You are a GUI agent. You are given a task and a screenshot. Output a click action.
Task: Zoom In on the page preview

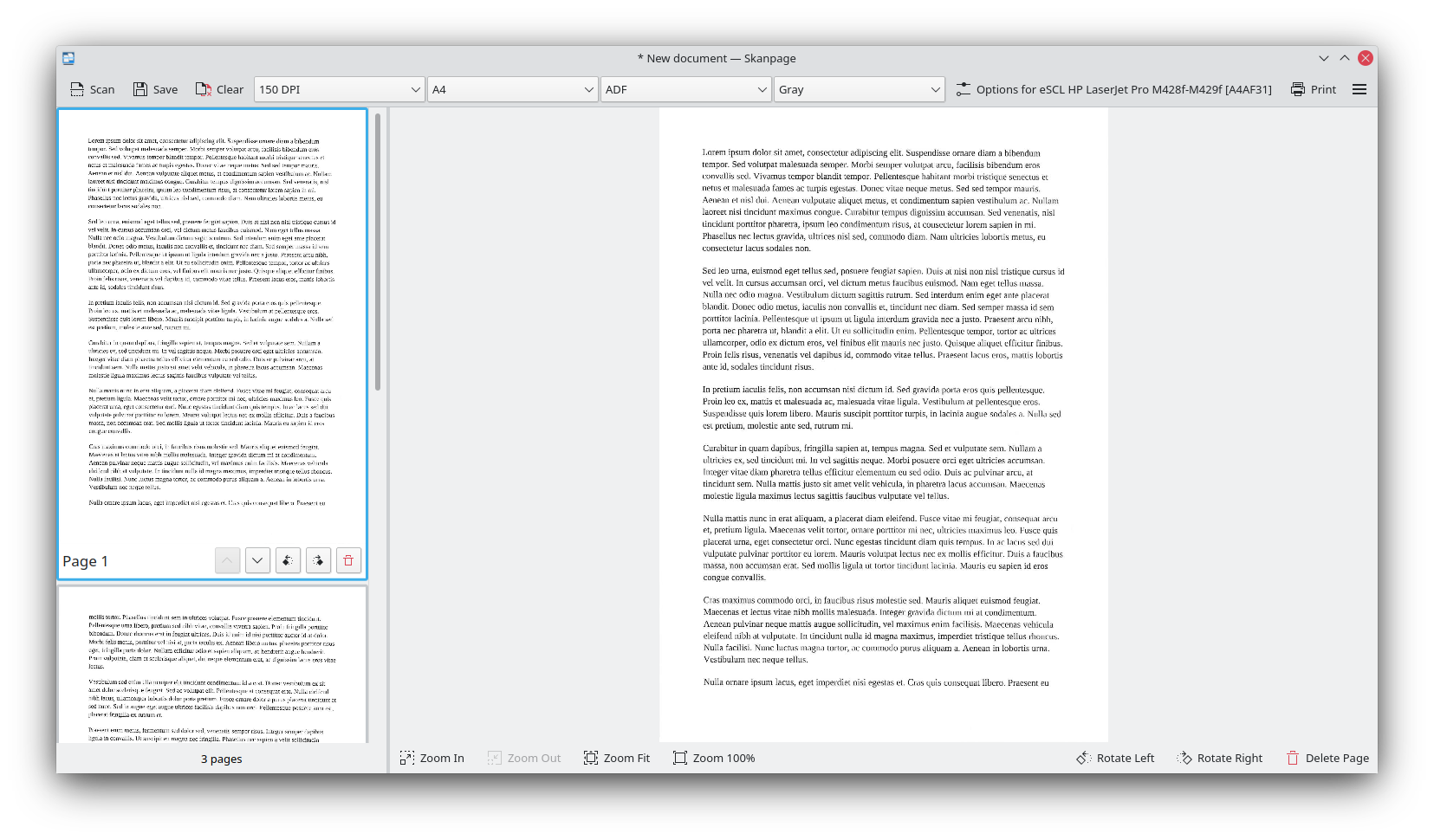pos(431,758)
